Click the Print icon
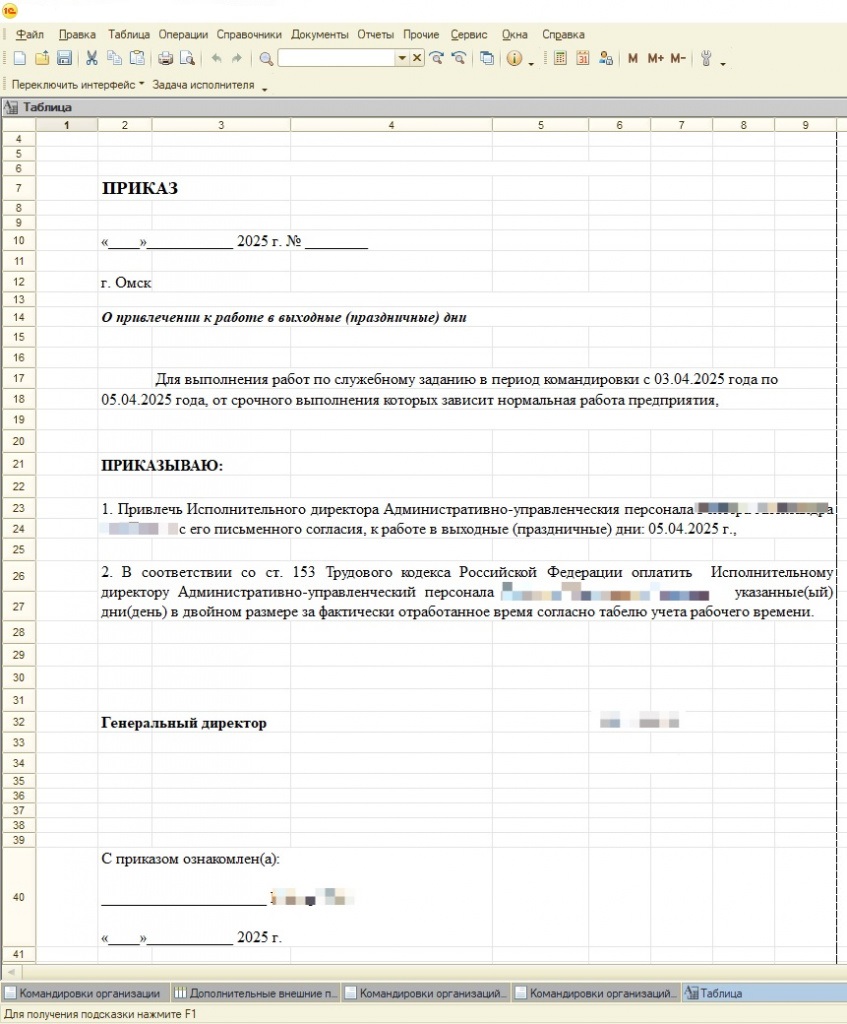 [x=166, y=59]
